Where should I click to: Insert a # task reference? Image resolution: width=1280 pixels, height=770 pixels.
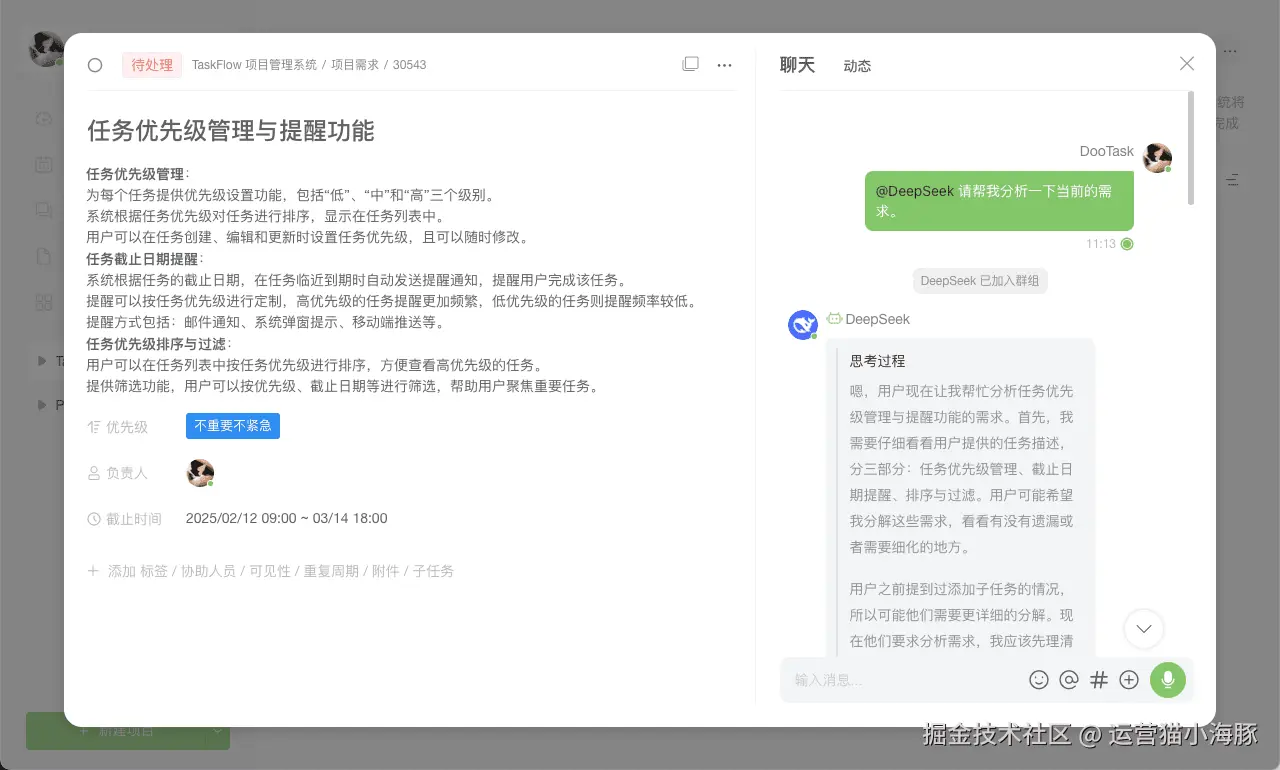point(1099,680)
